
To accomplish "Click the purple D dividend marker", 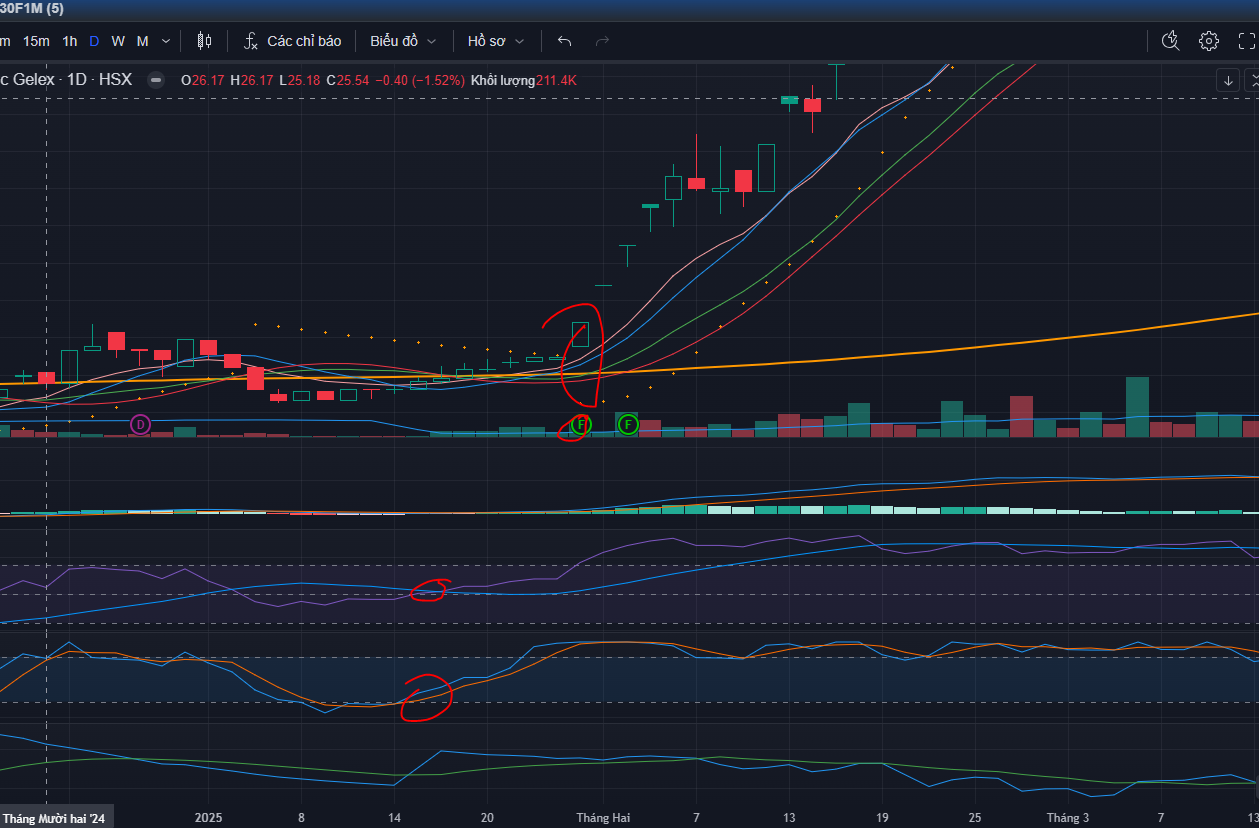I will click(x=140, y=425).
